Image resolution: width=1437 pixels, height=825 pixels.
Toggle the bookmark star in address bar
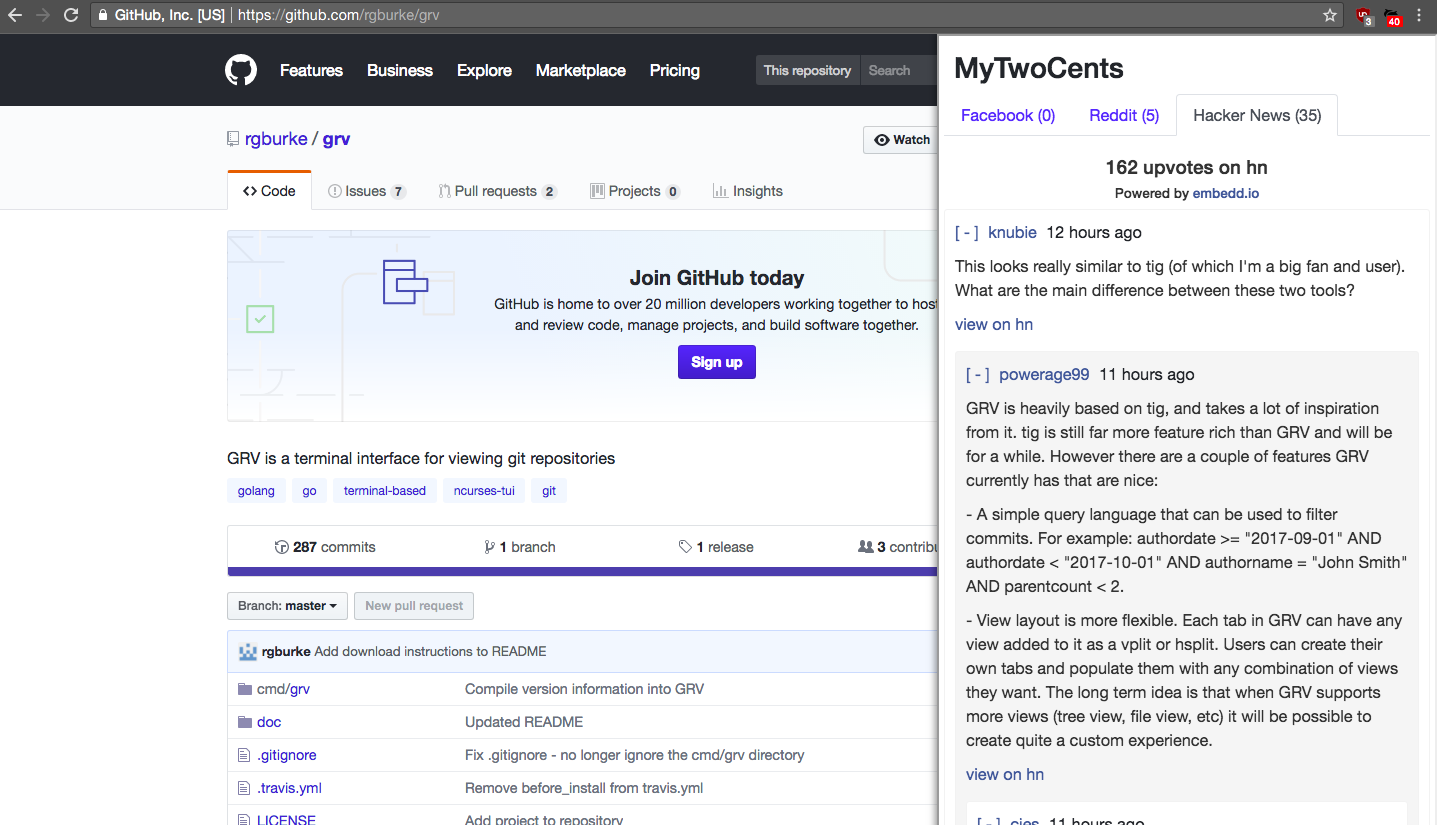(1329, 15)
